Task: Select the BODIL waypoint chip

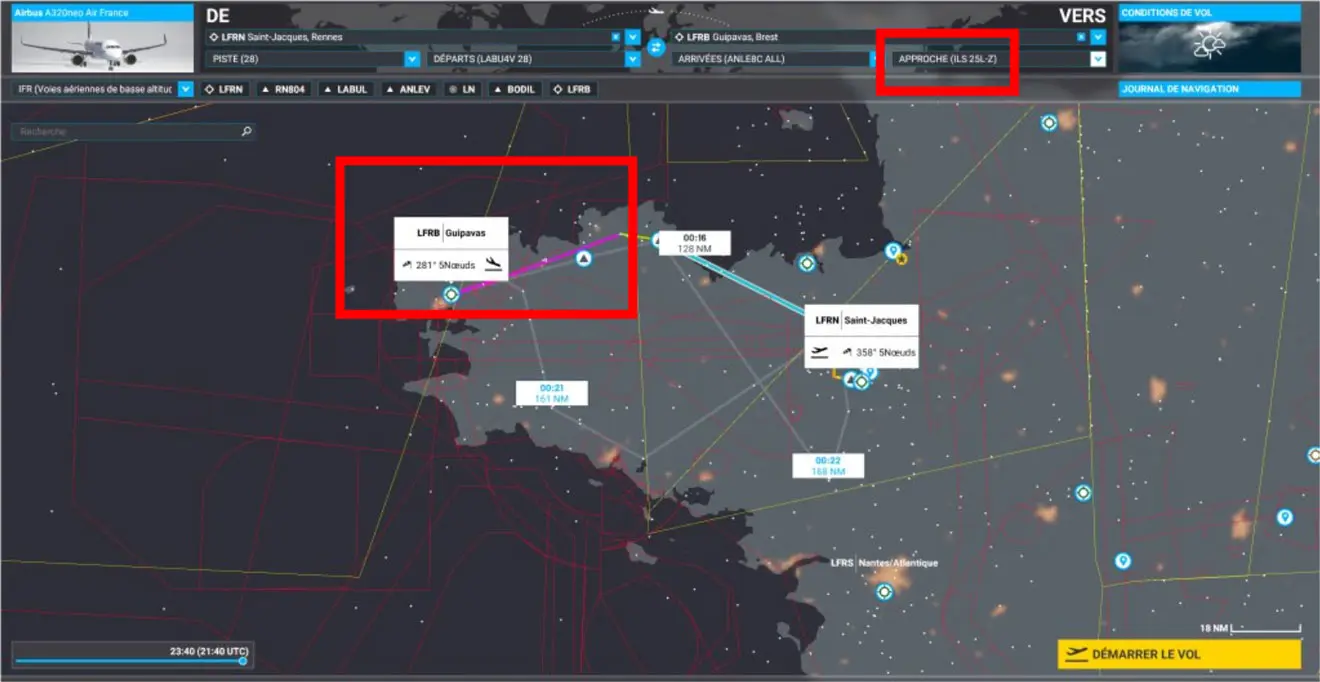Action: 515,89
